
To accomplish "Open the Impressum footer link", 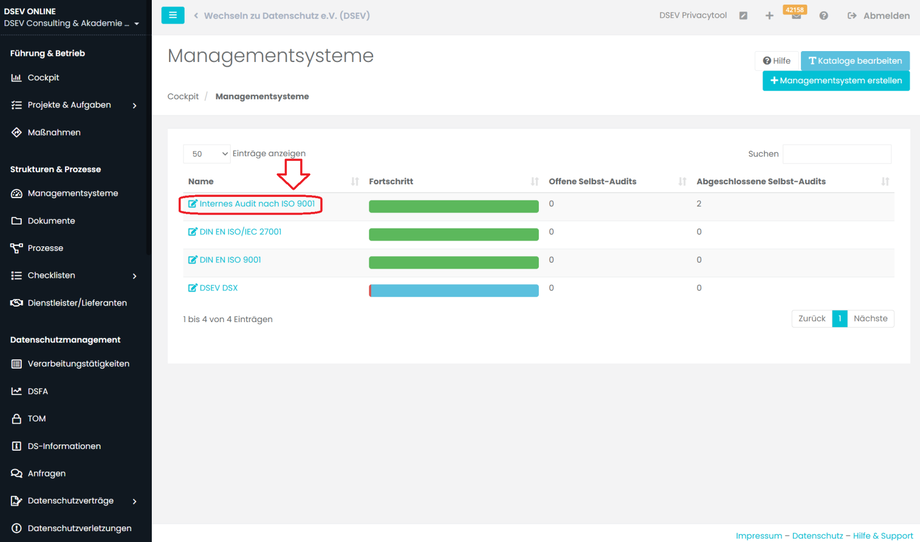I will (759, 536).
